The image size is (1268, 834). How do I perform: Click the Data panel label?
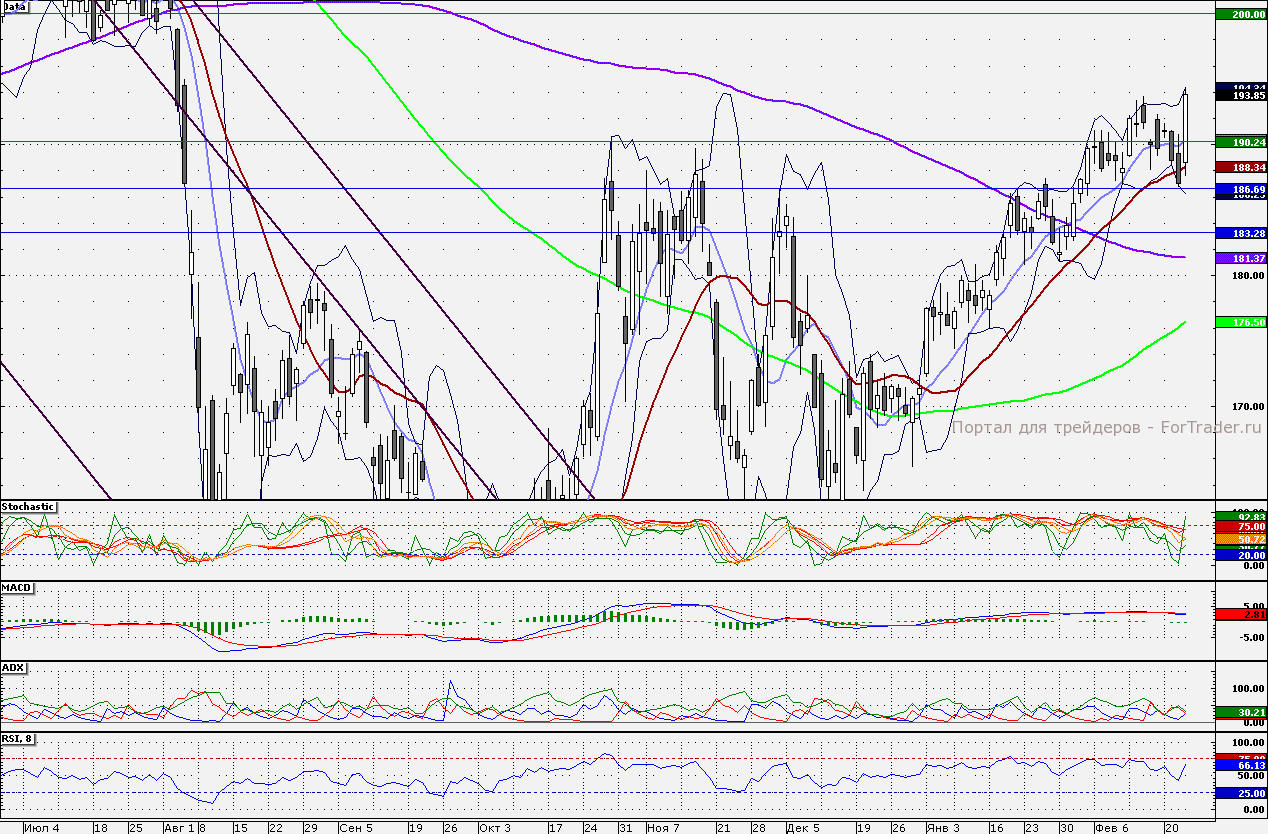point(14,6)
